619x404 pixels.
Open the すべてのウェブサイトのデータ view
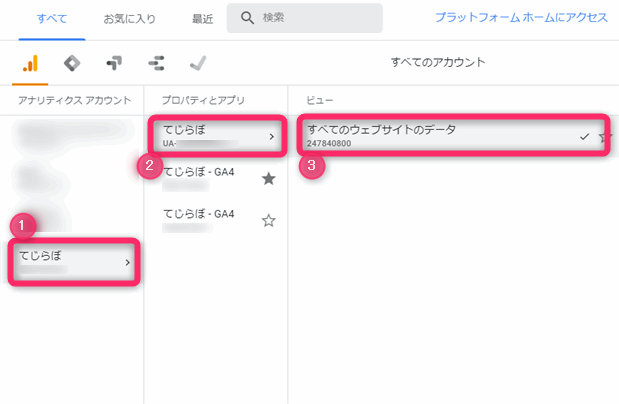[453, 135]
